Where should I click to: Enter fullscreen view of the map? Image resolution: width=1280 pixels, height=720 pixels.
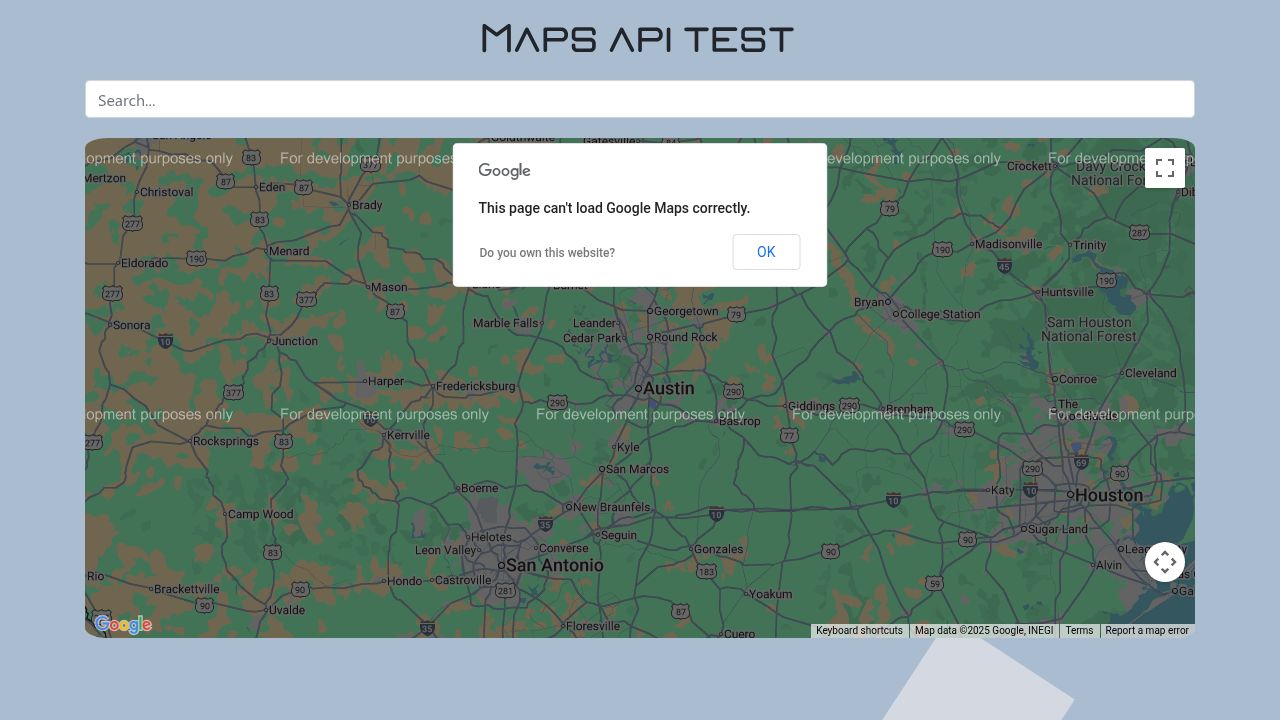coord(1165,167)
